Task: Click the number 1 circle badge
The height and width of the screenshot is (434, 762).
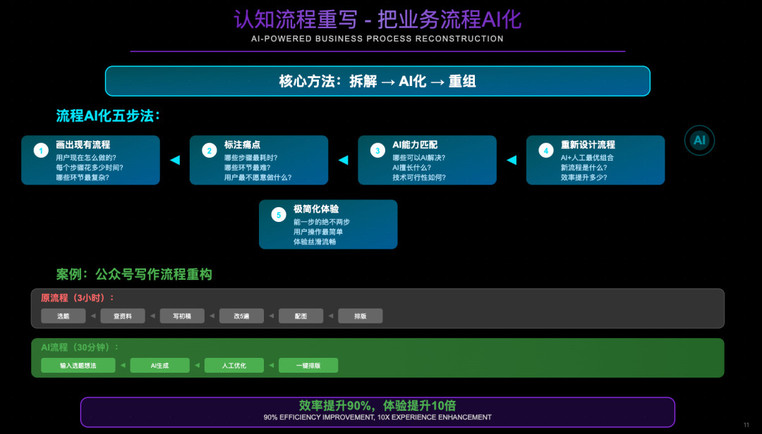Action: tap(41, 150)
